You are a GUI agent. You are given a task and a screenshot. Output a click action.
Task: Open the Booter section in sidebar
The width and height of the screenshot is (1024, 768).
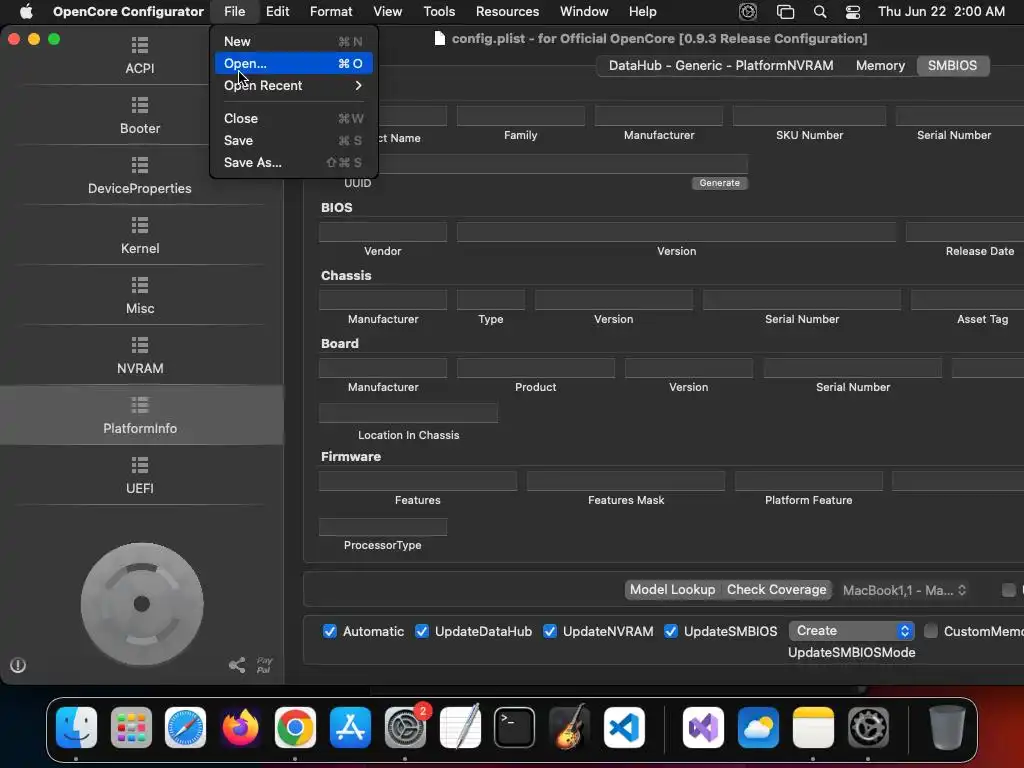coord(140,116)
